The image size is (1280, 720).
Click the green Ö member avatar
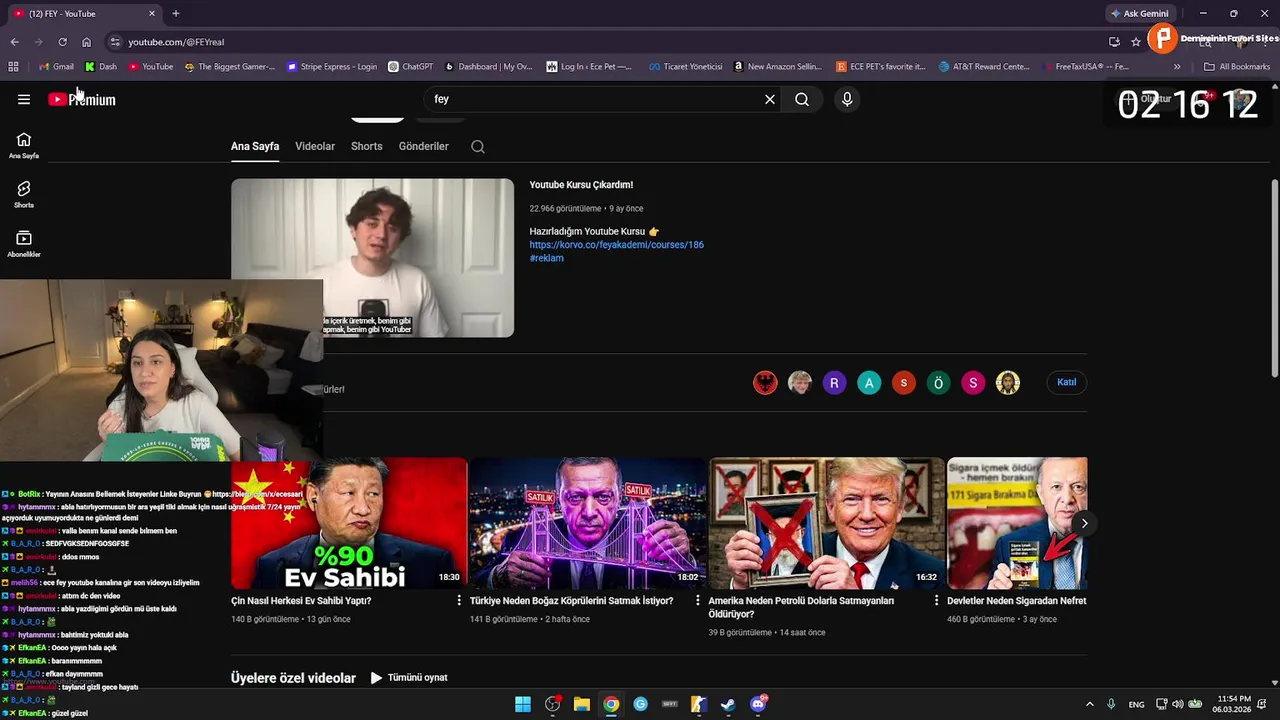(938, 382)
